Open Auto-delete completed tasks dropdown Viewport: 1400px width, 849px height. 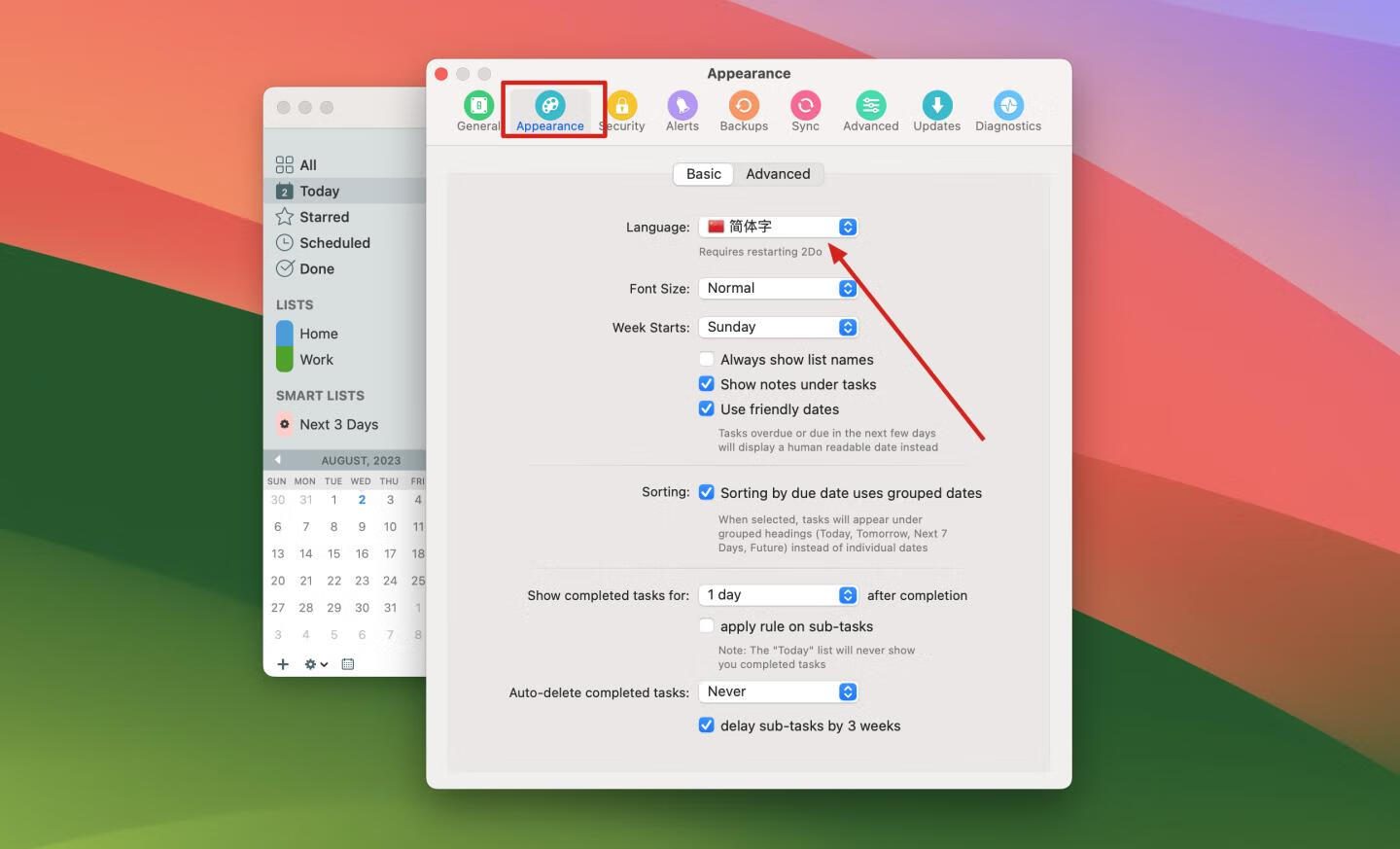[778, 691]
